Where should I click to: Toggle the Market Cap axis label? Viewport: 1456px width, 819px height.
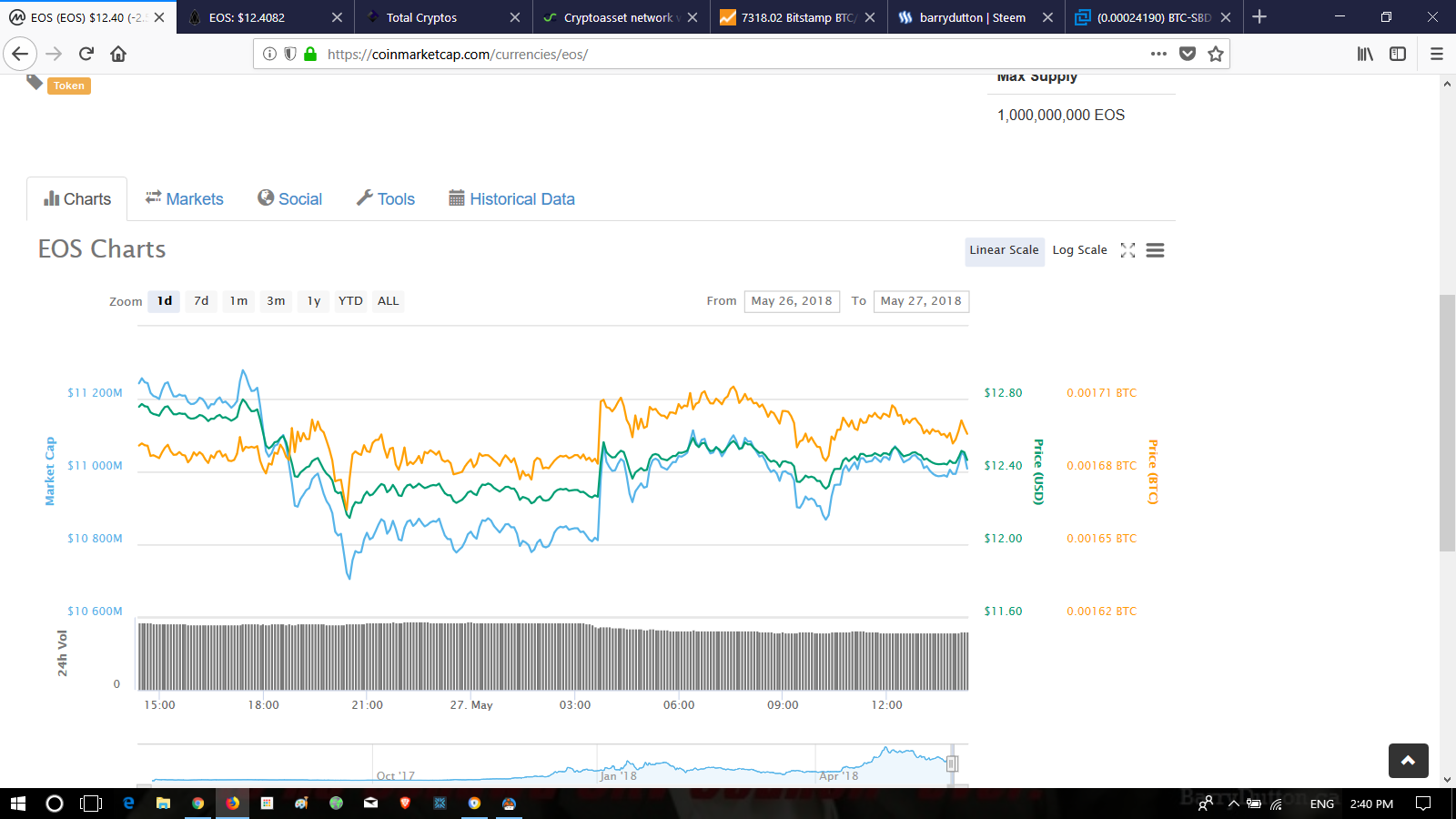pos(50,471)
